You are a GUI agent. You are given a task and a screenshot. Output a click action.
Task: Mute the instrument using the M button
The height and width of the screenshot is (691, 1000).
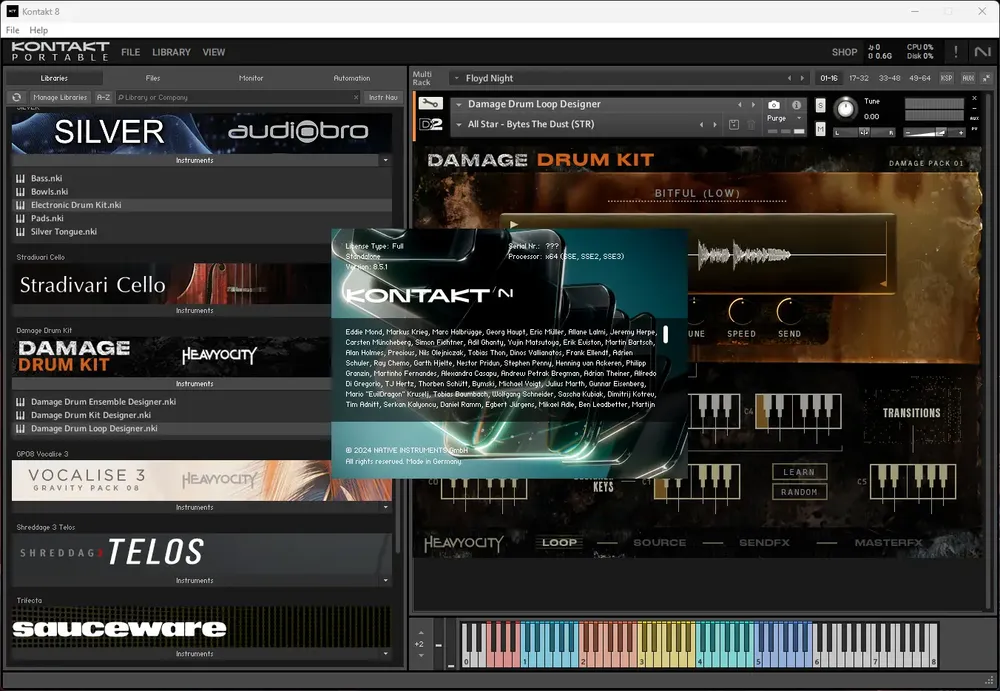820,129
